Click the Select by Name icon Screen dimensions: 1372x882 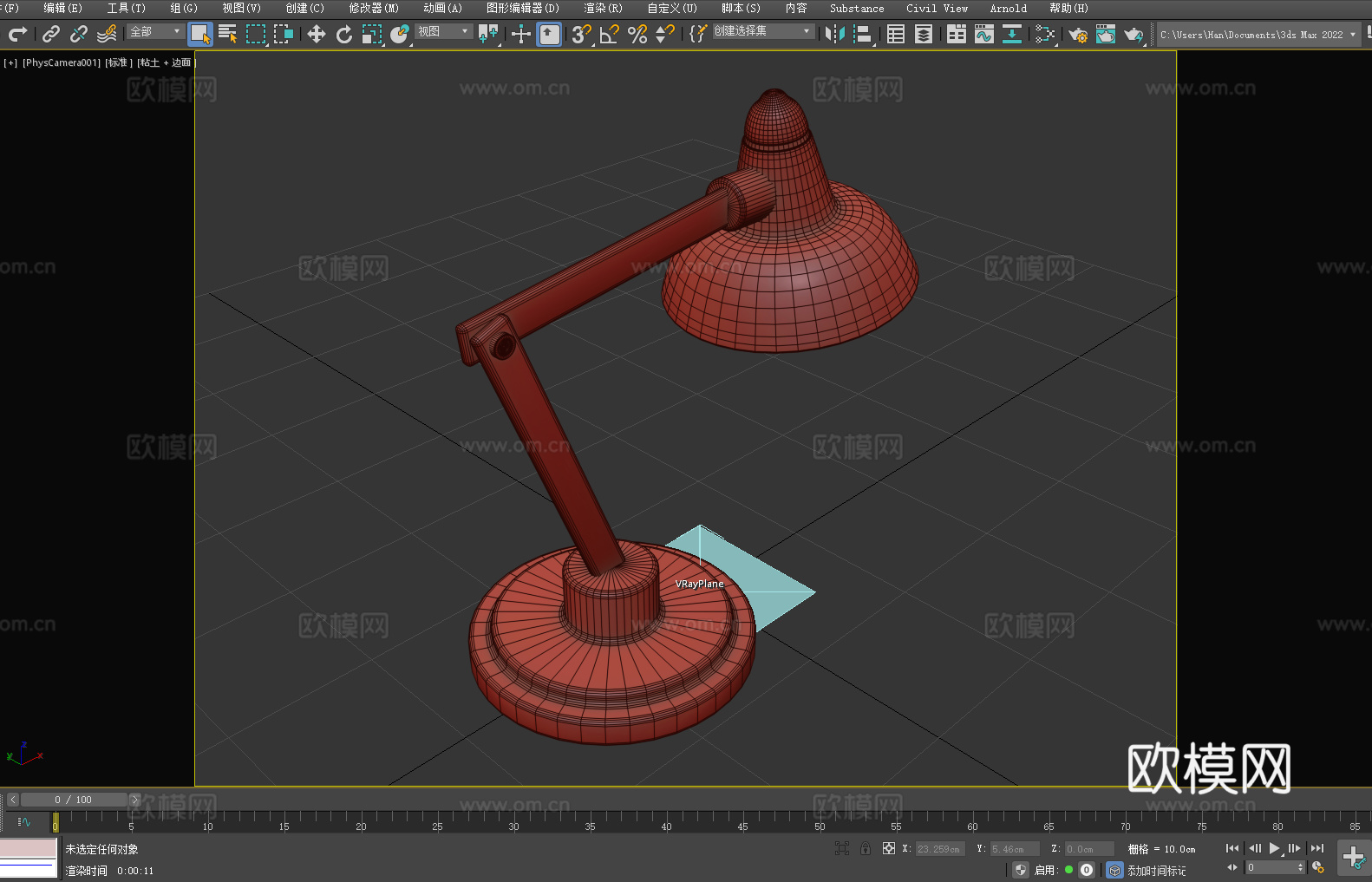pyautogui.click(x=227, y=34)
